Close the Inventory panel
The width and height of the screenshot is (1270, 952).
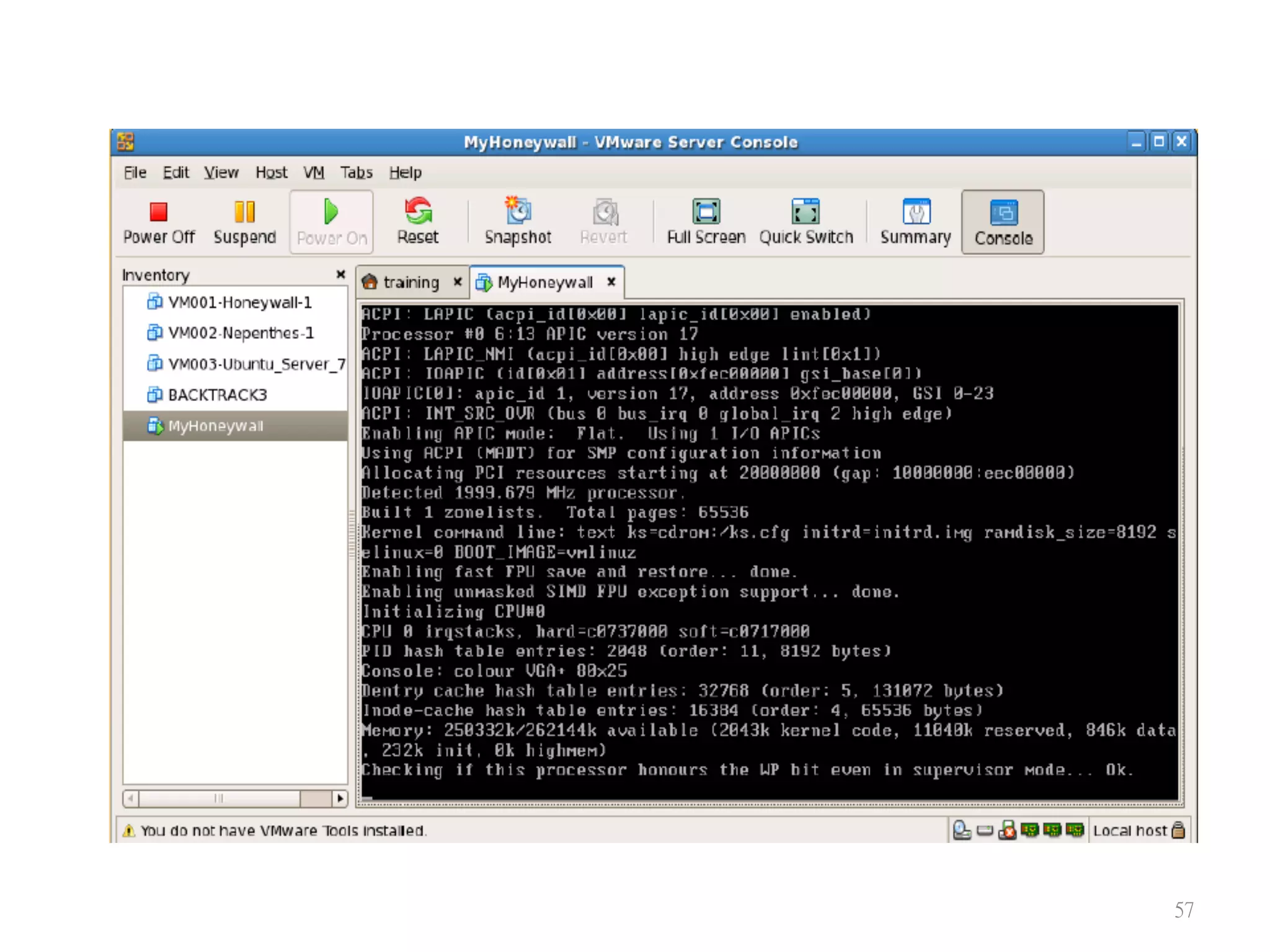[x=340, y=274]
